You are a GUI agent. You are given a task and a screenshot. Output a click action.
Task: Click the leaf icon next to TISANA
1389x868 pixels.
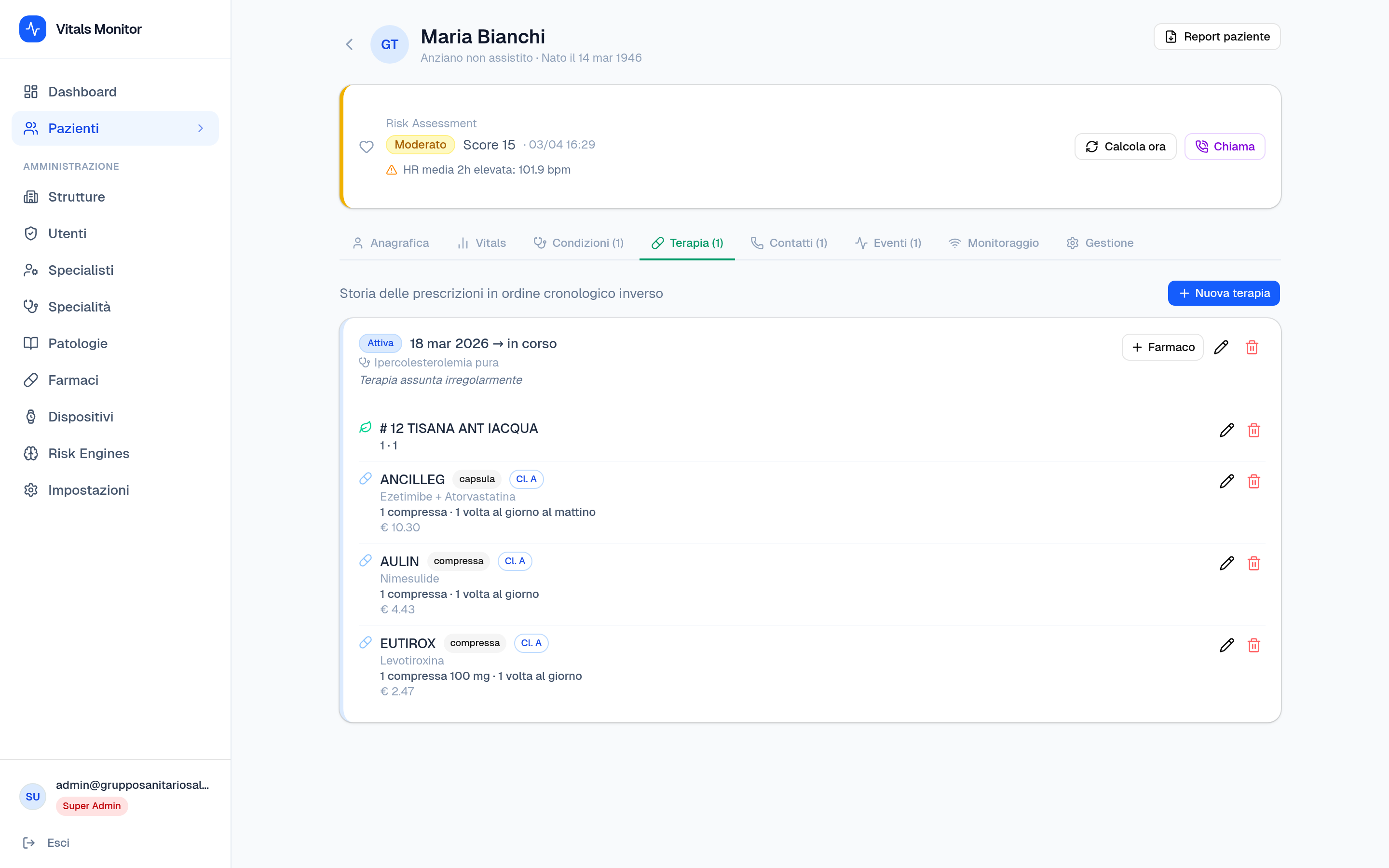click(365, 428)
